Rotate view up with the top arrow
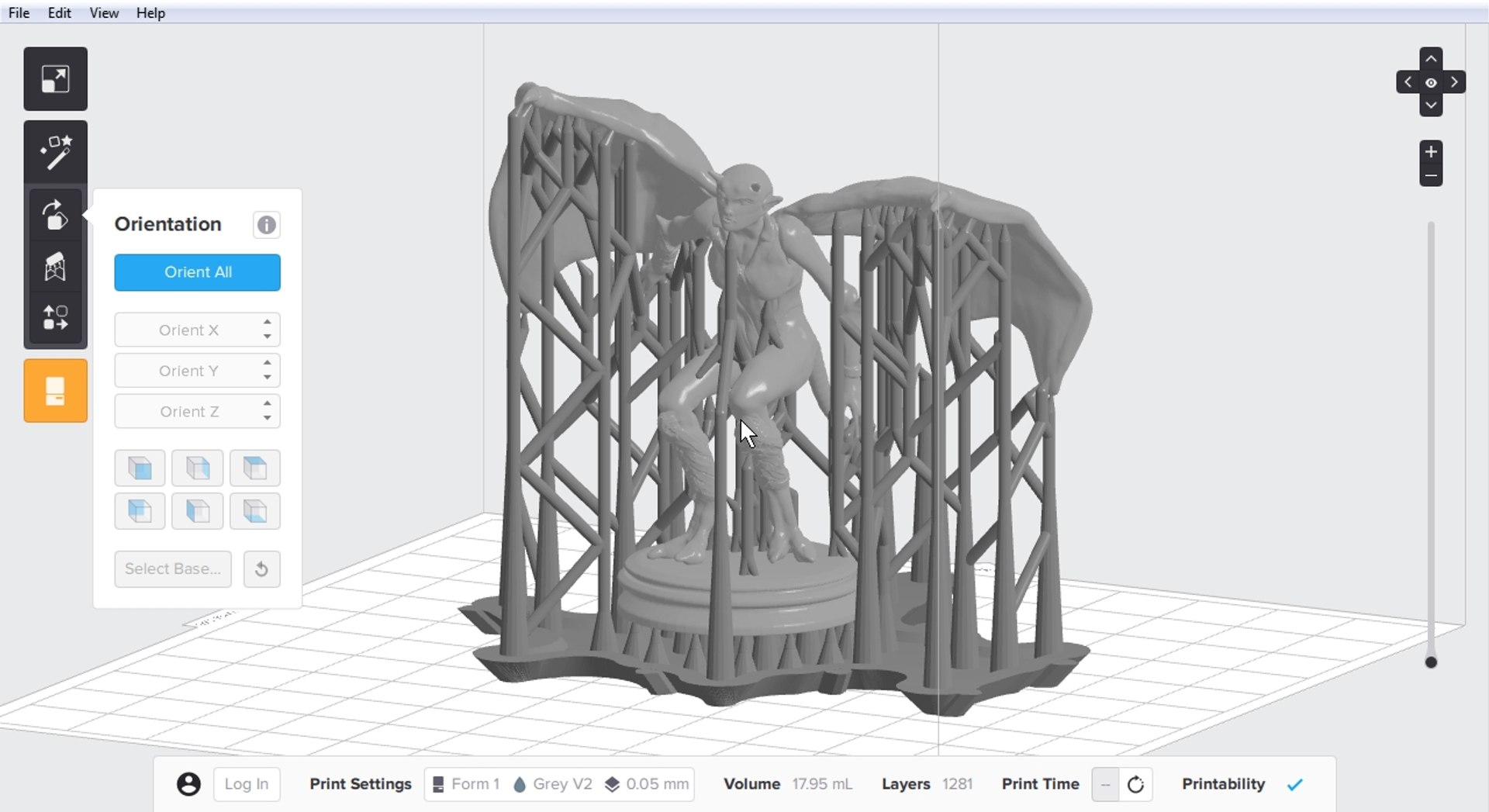This screenshot has height=812, width=1489. coord(1431,59)
